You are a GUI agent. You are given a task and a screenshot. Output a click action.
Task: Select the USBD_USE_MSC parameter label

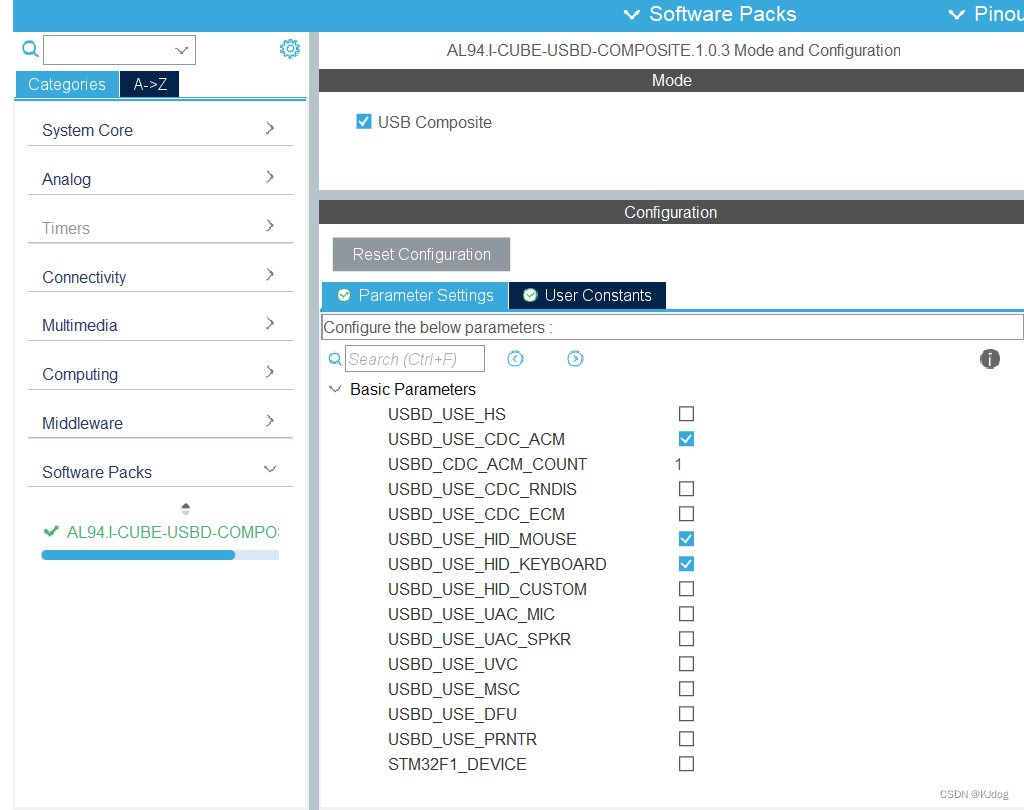click(x=454, y=689)
